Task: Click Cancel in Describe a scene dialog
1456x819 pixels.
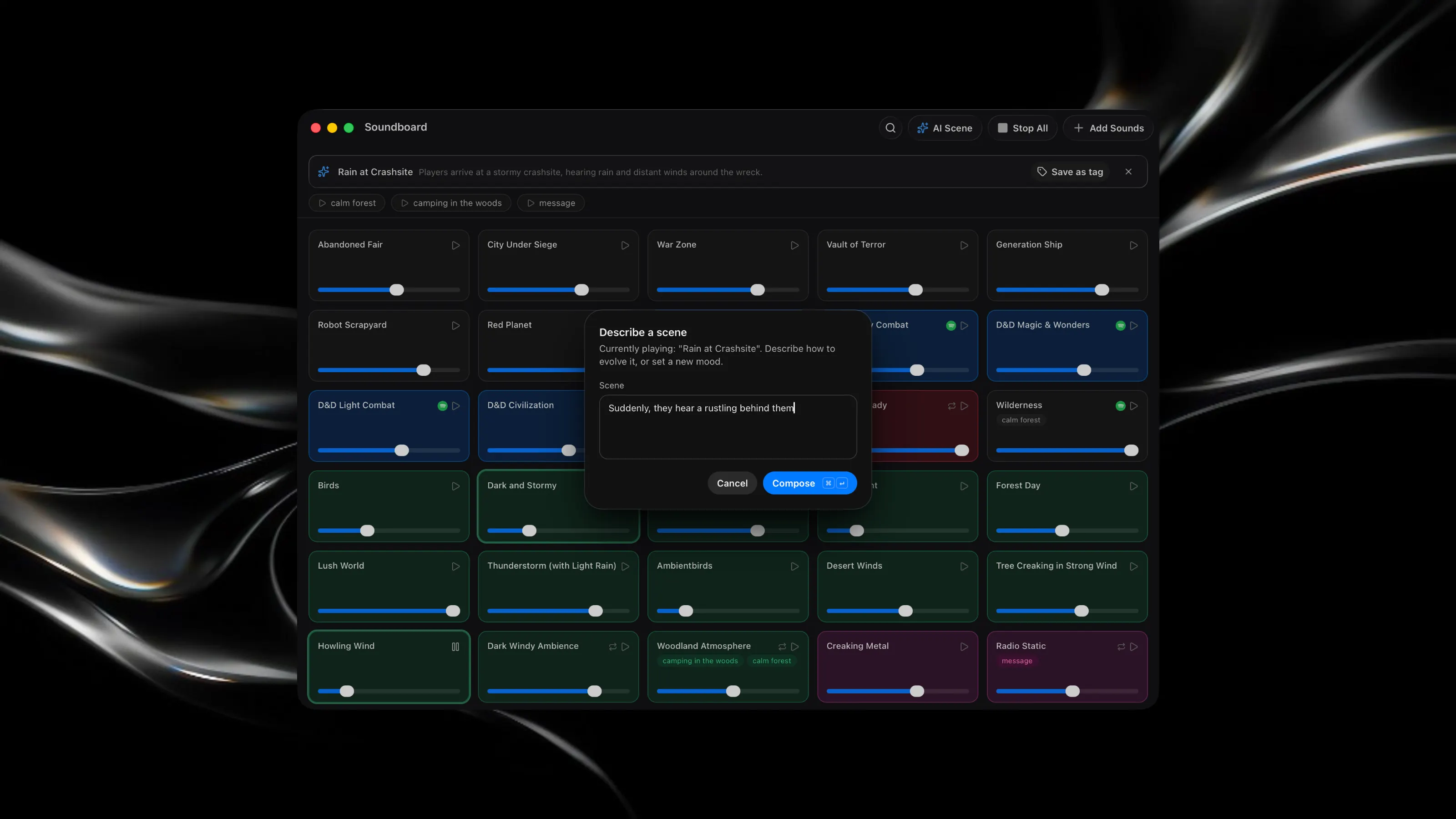Action: coord(732,483)
